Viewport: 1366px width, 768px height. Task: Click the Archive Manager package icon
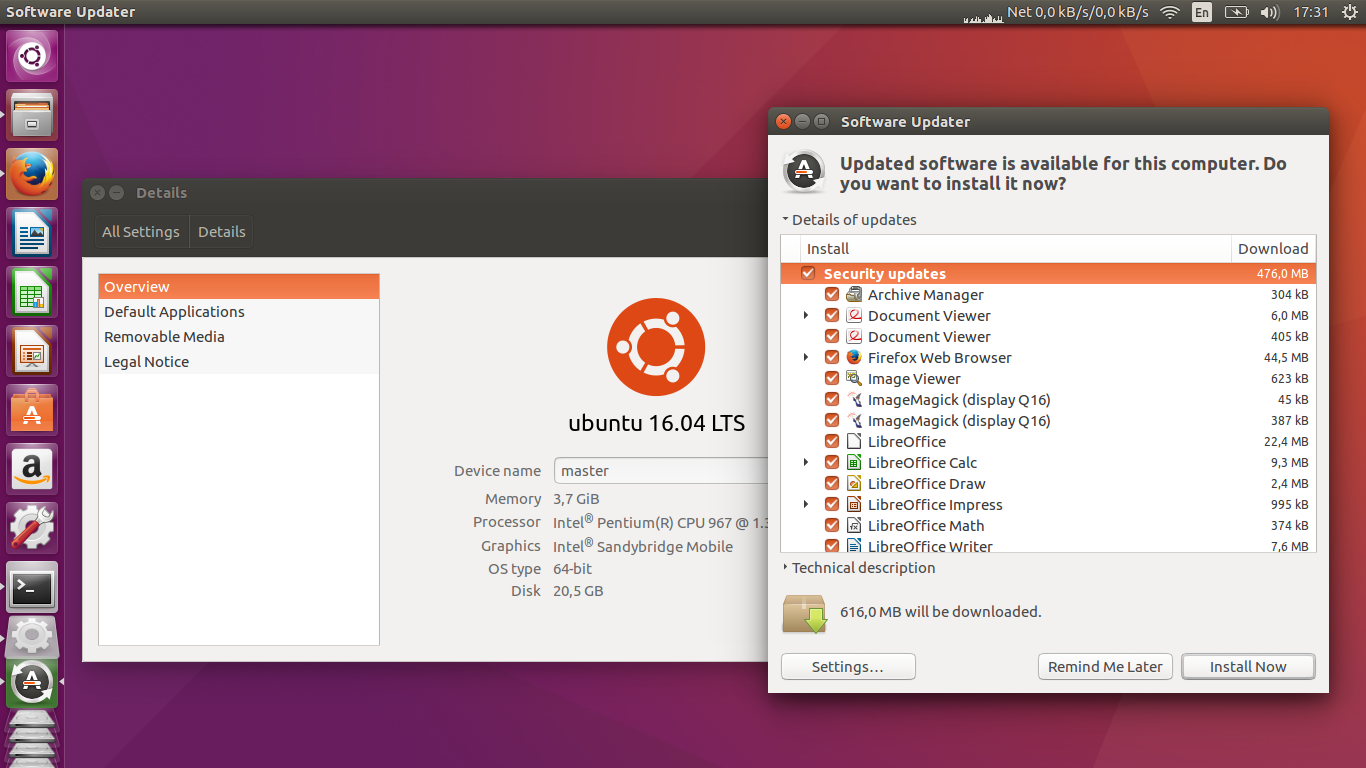(x=854, y=294)
